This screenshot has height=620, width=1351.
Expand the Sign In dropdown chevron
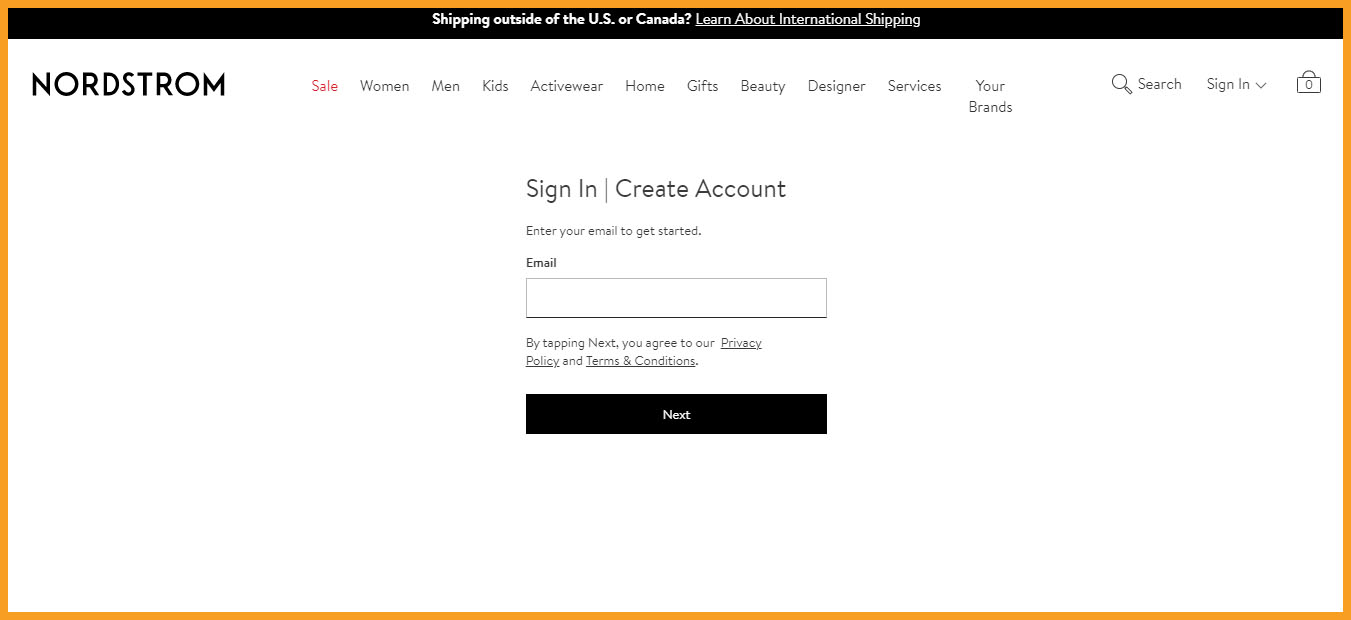pyautogui.click(x=1261, y=85)
